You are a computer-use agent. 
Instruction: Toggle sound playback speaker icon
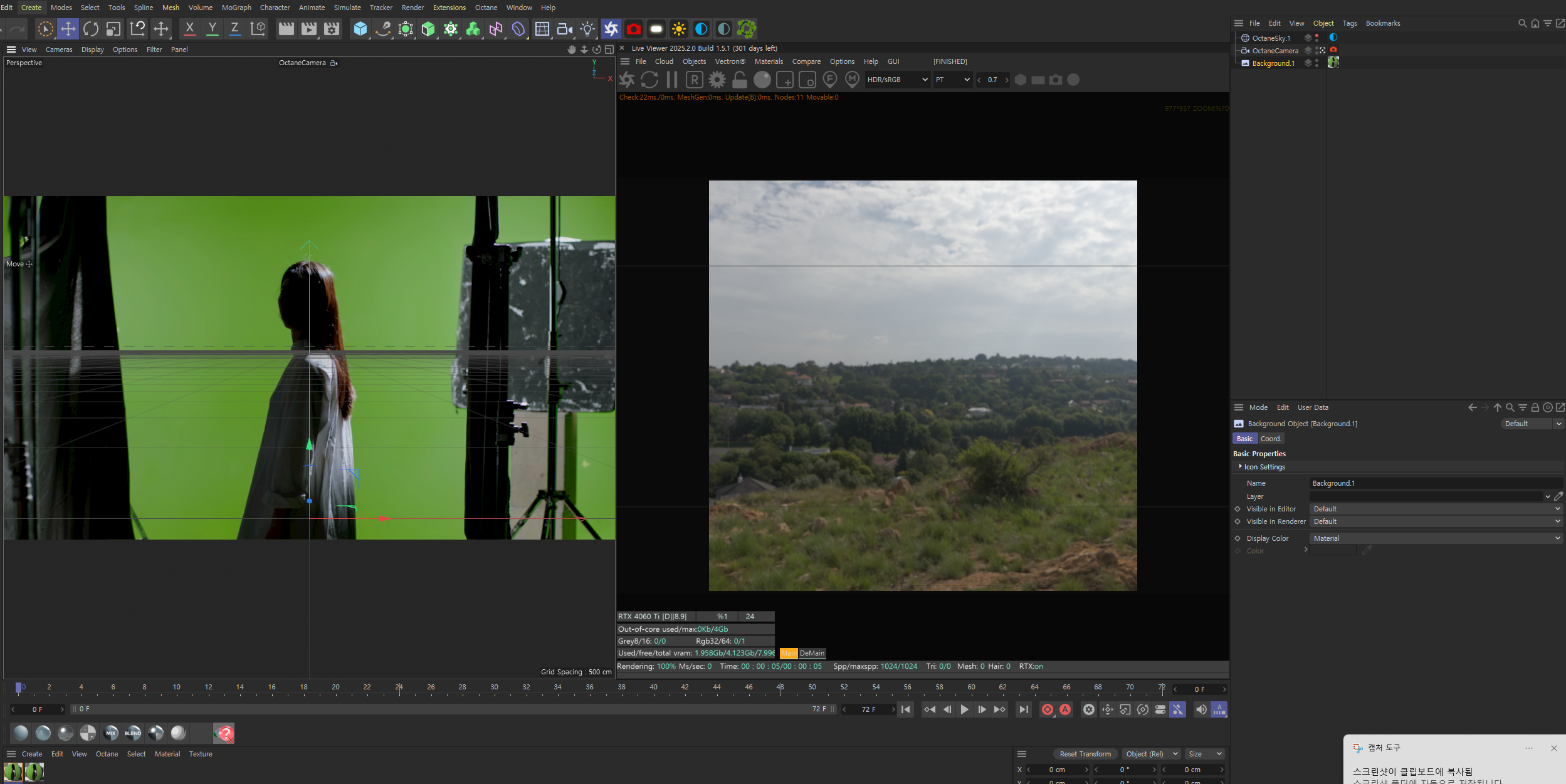pyautogui.click(x=1201, y=709)
